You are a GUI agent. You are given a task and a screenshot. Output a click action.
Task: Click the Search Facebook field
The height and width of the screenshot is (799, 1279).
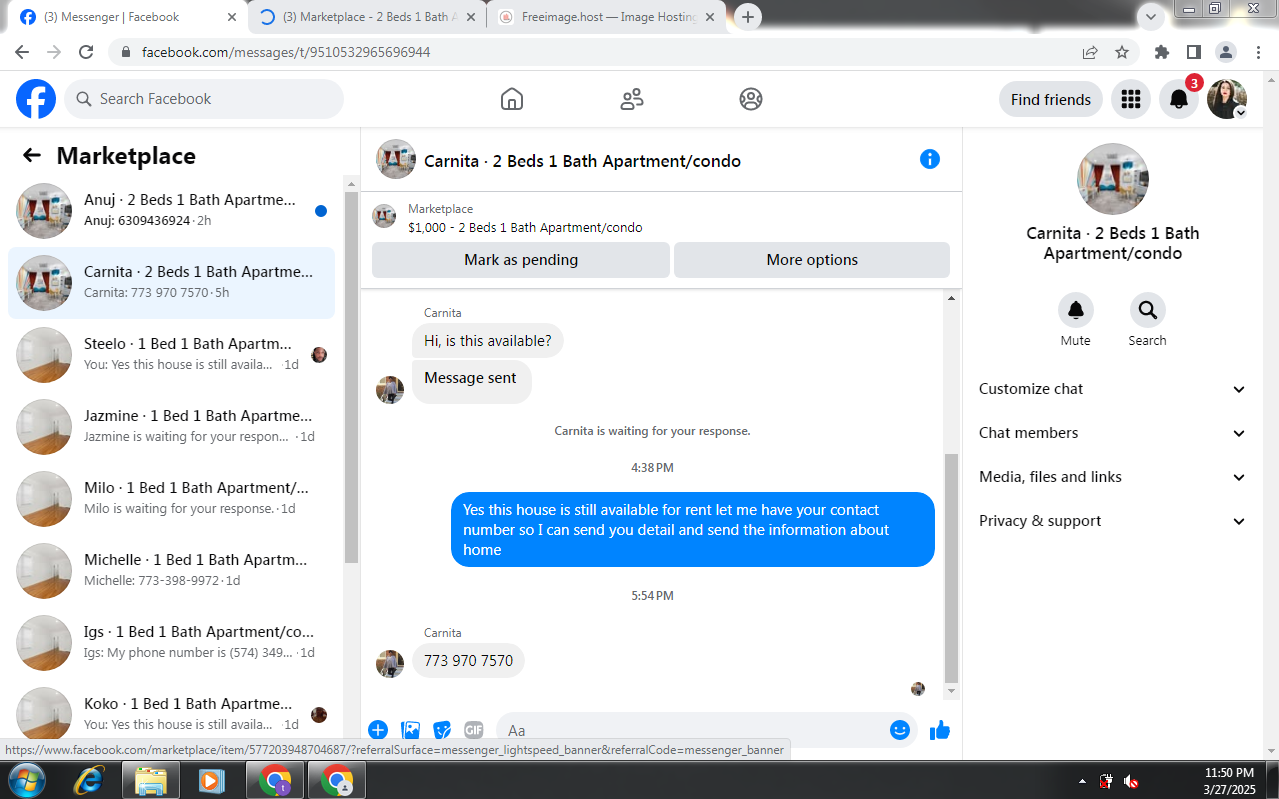pos(204,99)
